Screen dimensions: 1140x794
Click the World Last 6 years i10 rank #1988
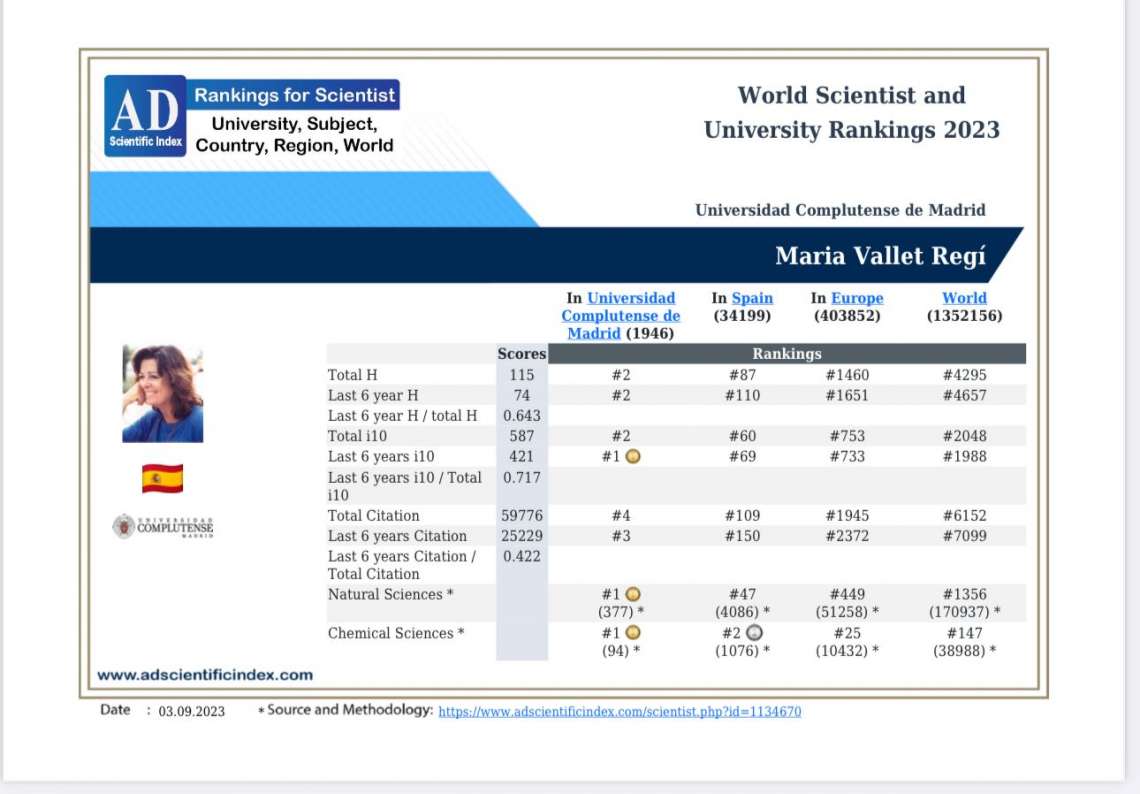click(964, 457)
